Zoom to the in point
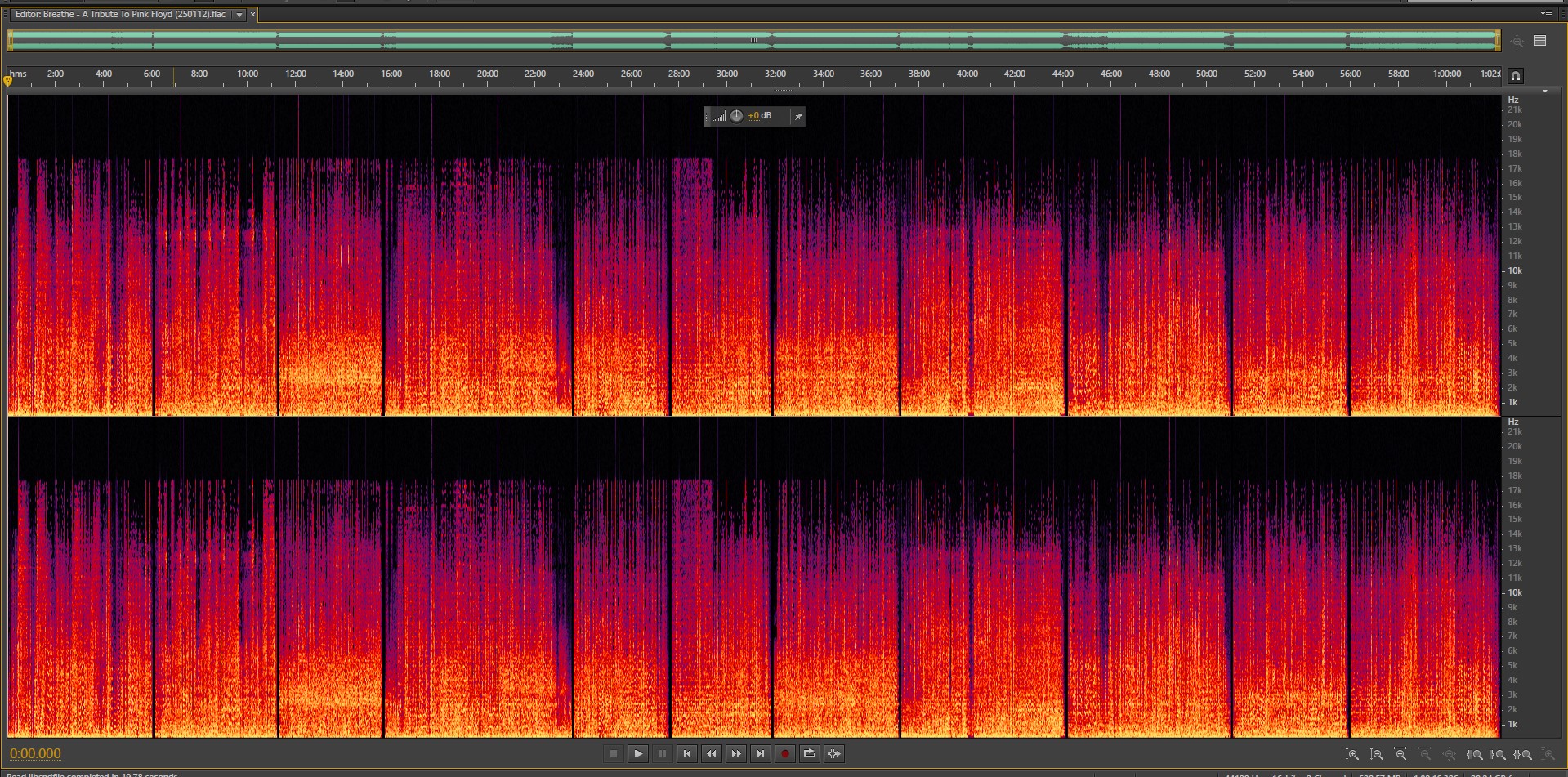 click(x=1475, y=754)
